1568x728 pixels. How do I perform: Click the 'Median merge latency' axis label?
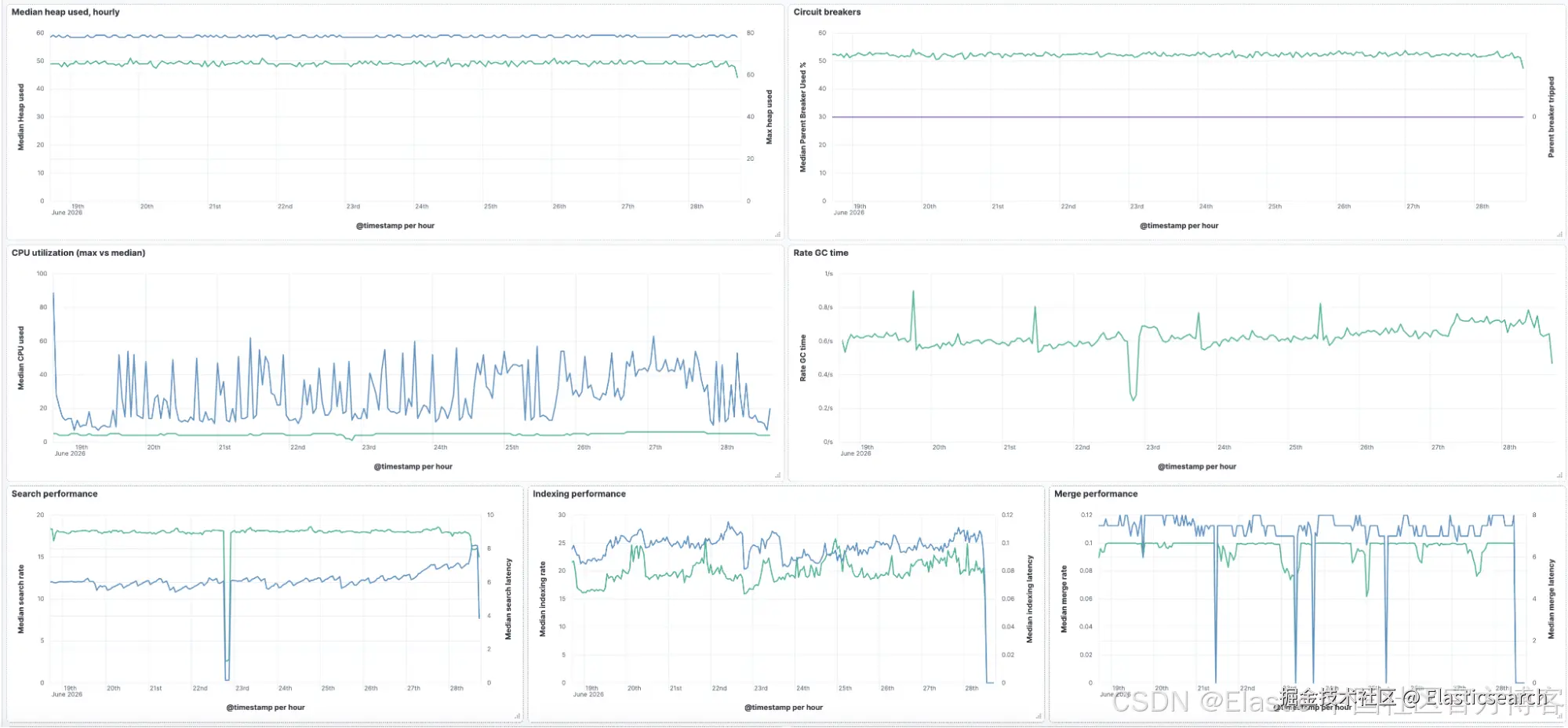1551,599
